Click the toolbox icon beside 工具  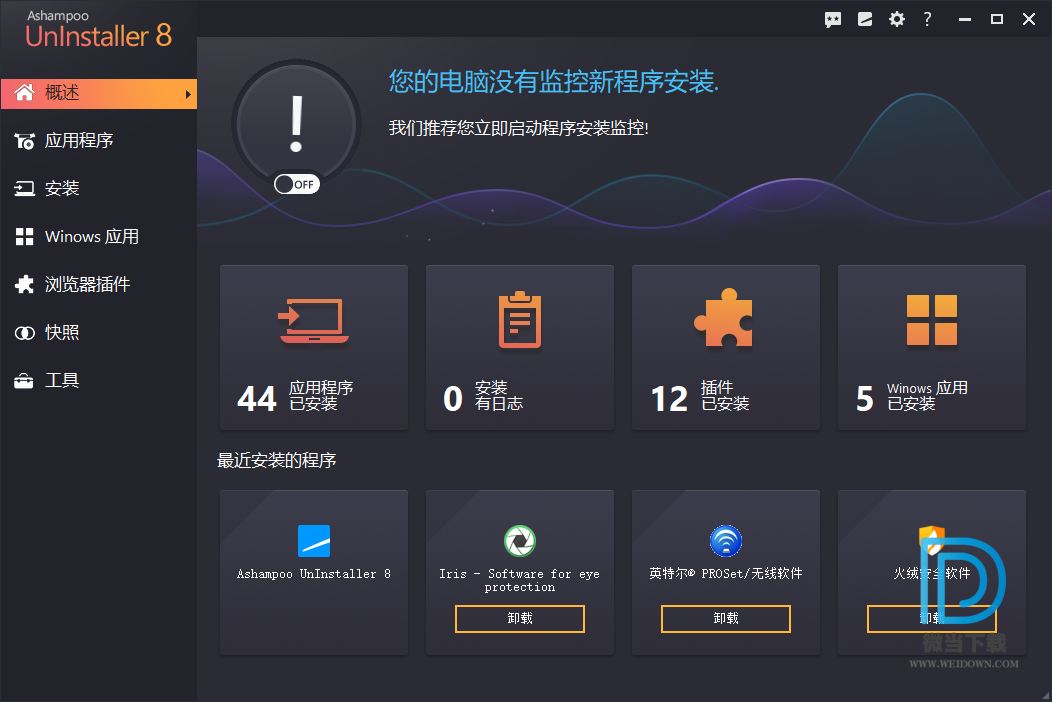click(x=24, y=381)
